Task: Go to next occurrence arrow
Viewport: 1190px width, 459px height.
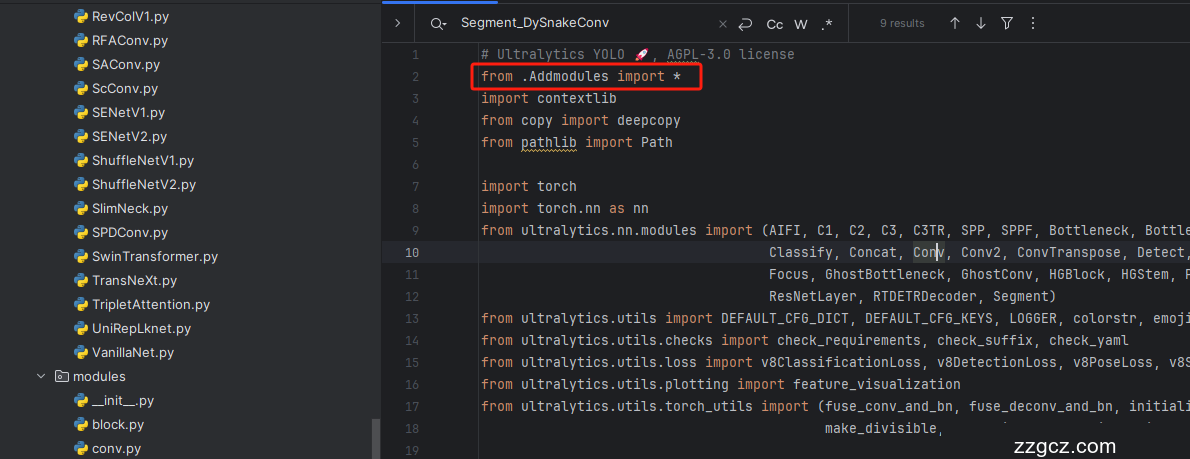Action: click(x=981, y=23)
